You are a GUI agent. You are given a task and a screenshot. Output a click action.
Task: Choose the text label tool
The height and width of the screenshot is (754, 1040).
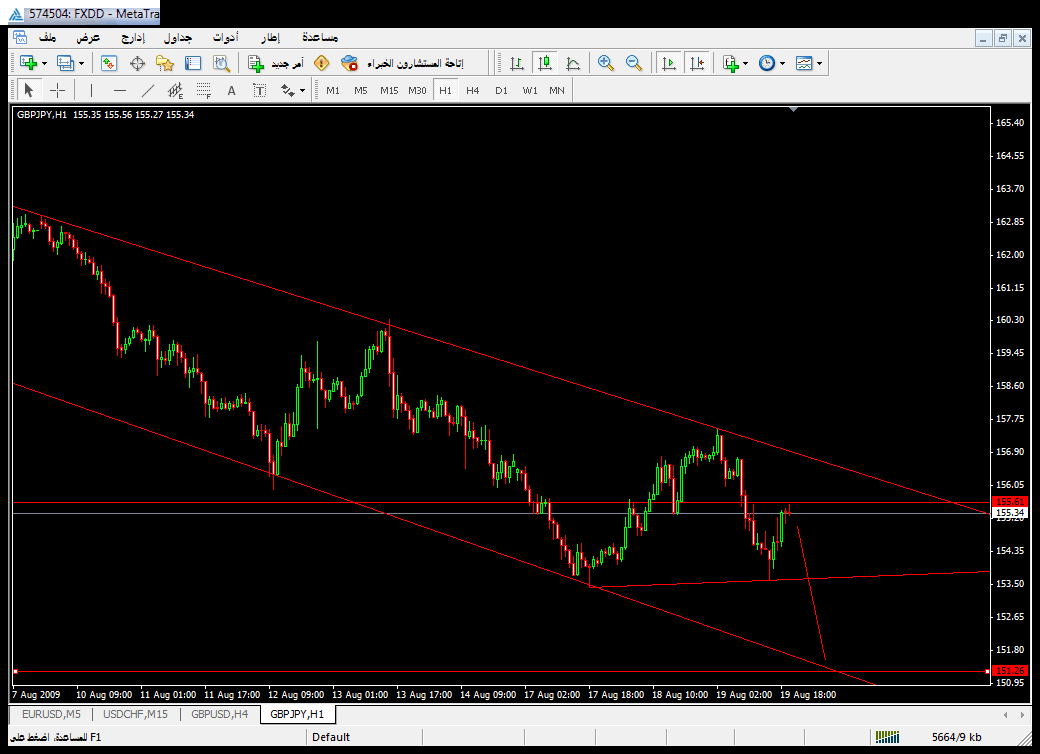[231, 90]
